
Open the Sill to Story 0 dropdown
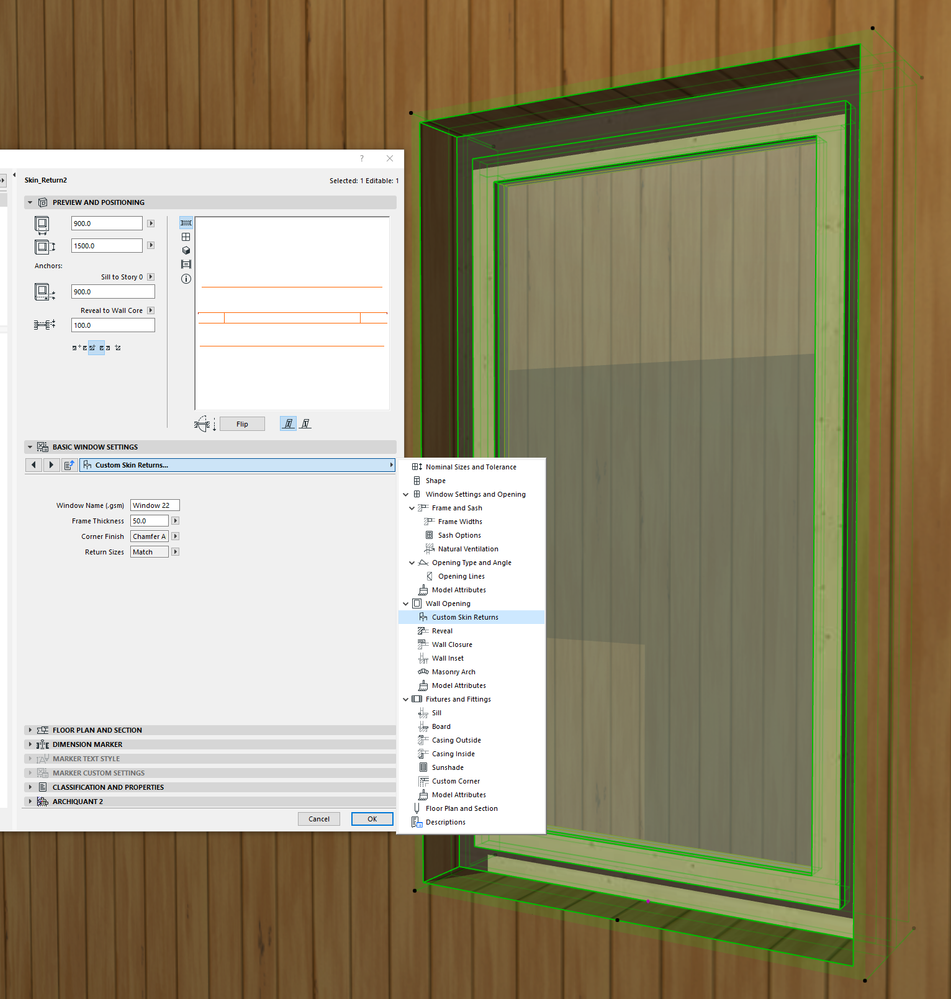coord(150,277)
